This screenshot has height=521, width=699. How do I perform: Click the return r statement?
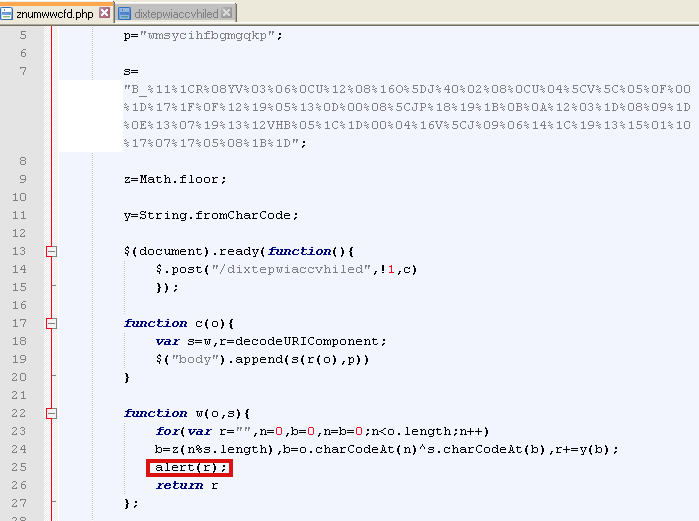click(186, 485)
